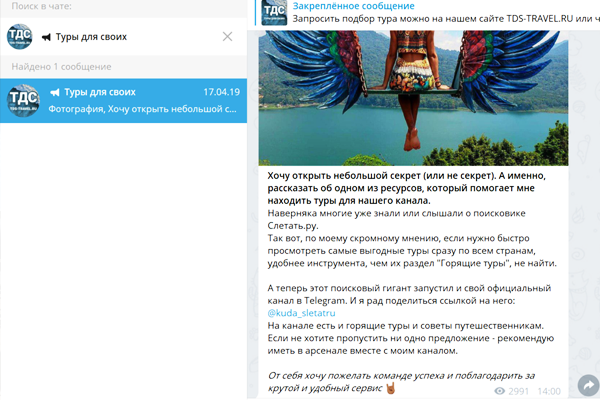Click the TDS thumbnail in the pinned message
The width and height of the screenshot is (600, 400).
pos(274,13)
